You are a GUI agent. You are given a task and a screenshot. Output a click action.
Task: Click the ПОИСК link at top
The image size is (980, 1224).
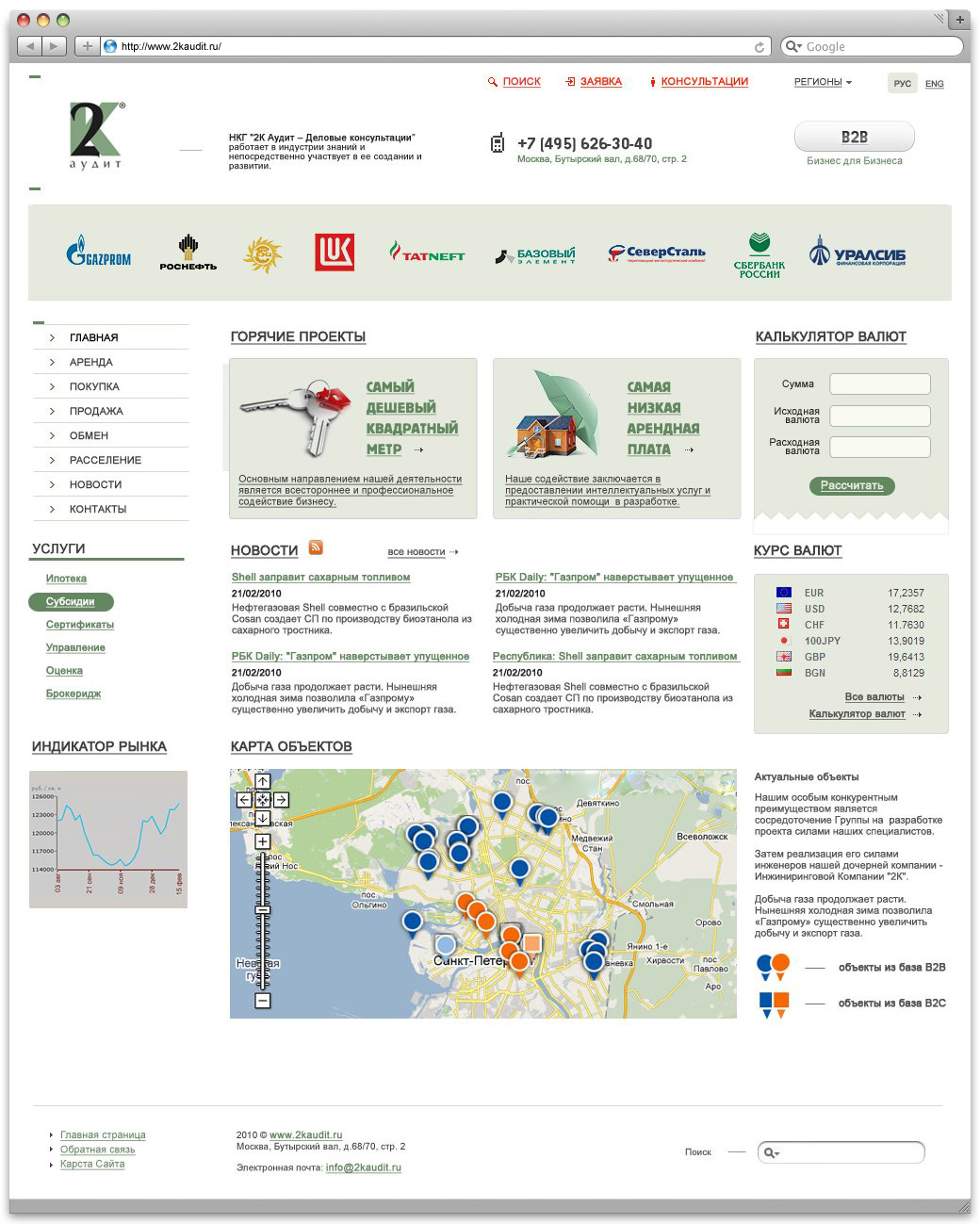click(521, 82)
